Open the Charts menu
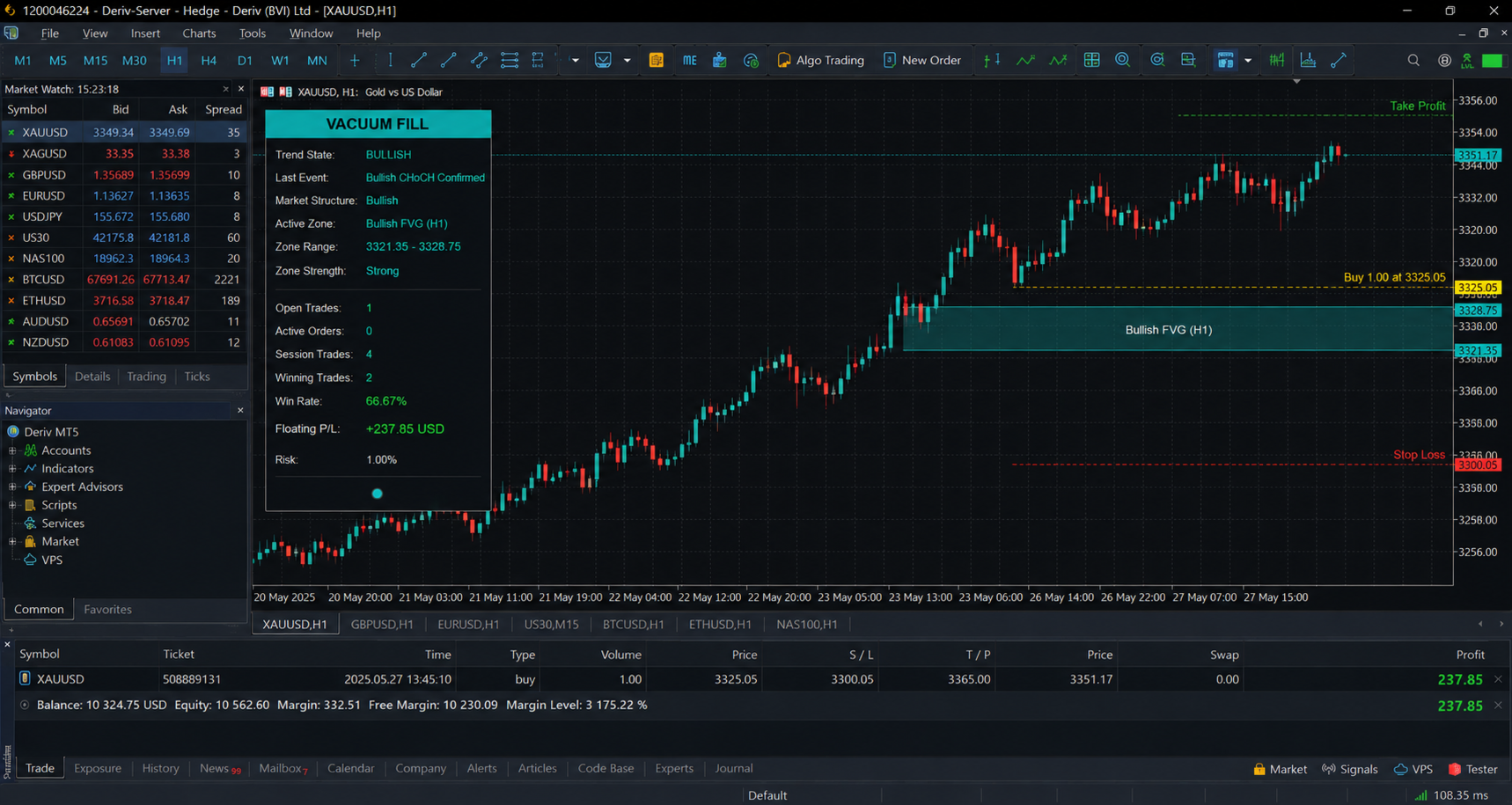This screenshot has height=805, width=1512. click(199, 33)
